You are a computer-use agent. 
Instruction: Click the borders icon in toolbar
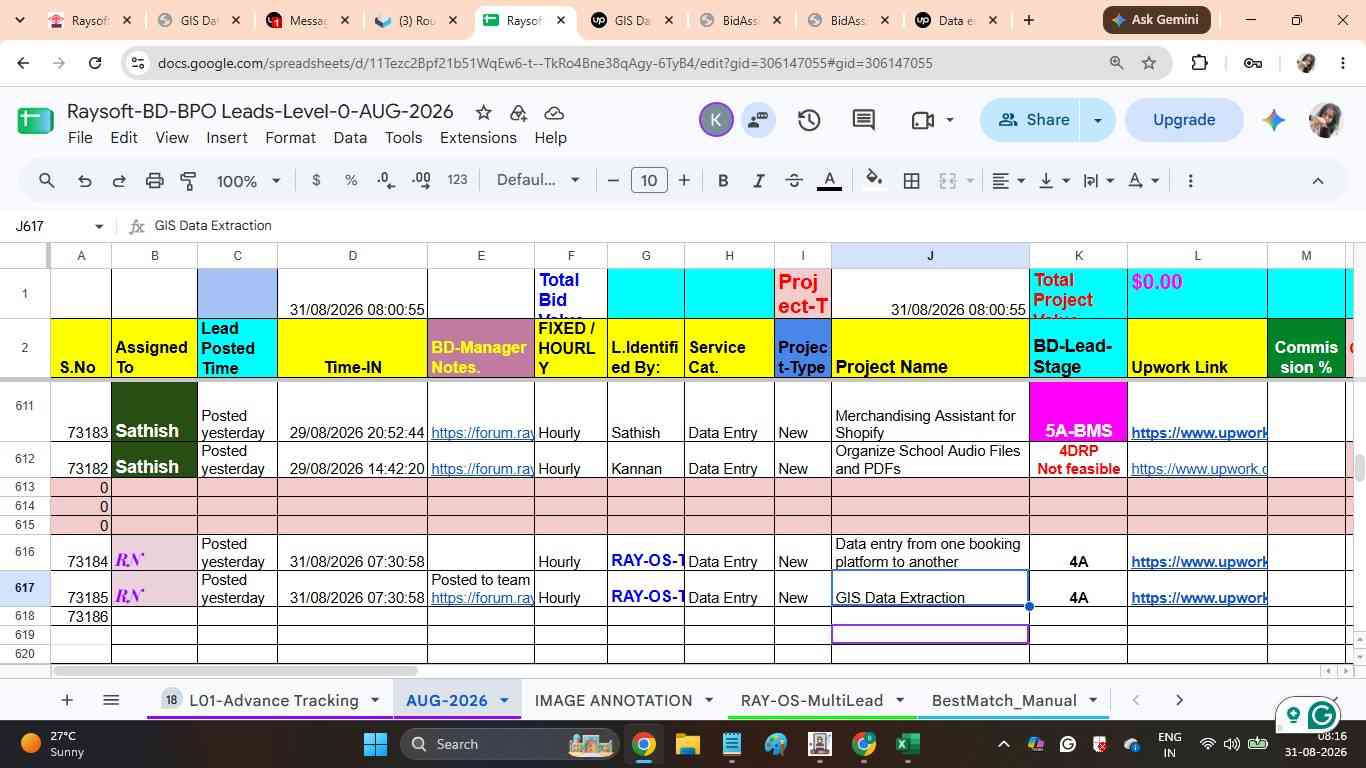point(911,181)
